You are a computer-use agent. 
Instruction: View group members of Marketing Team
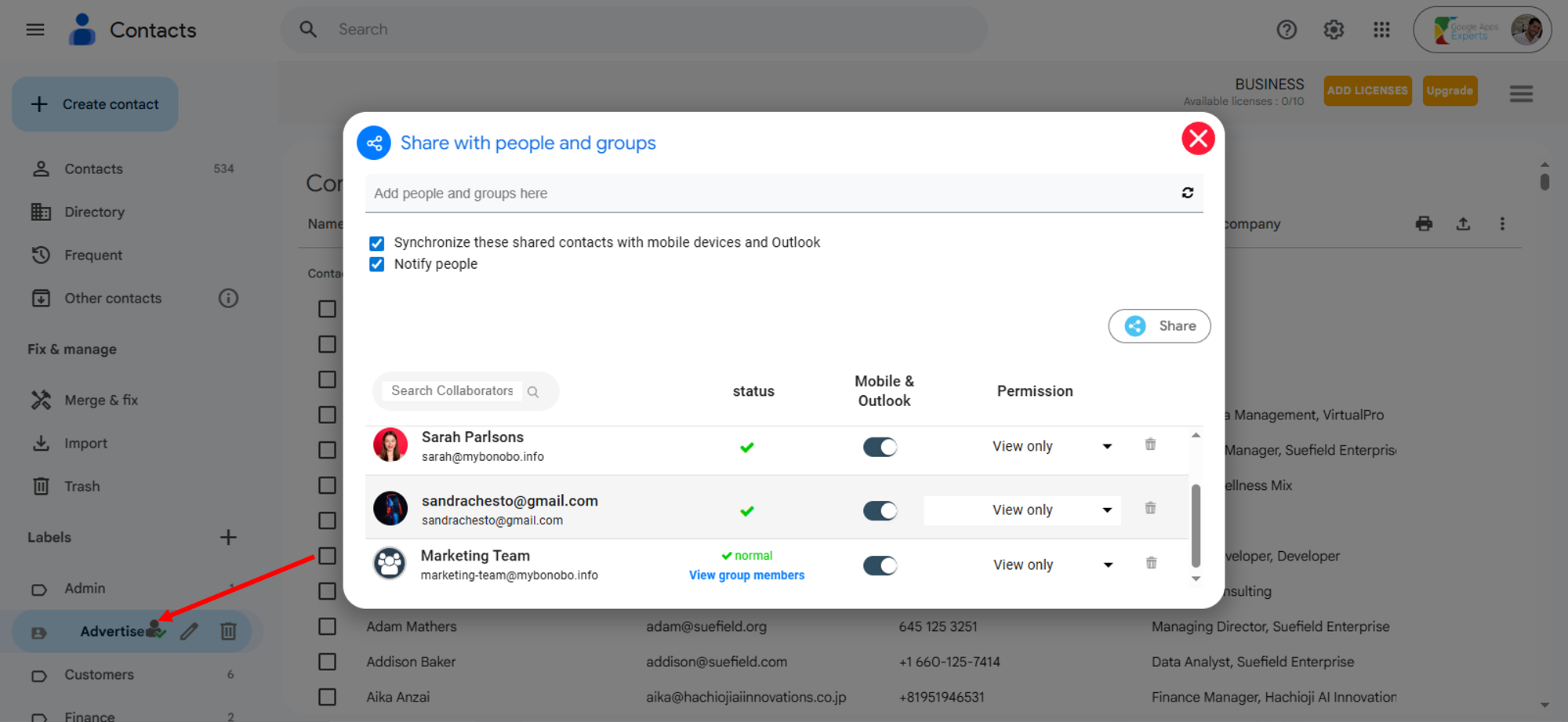point(746,575)
